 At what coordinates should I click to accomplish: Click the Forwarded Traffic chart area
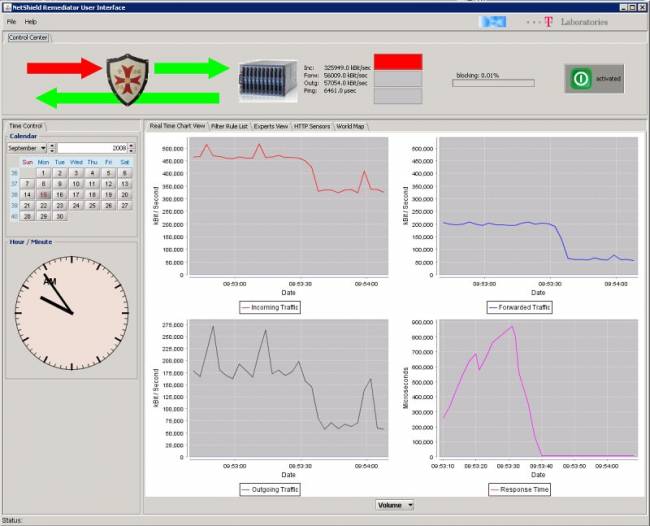coord(538,206)
